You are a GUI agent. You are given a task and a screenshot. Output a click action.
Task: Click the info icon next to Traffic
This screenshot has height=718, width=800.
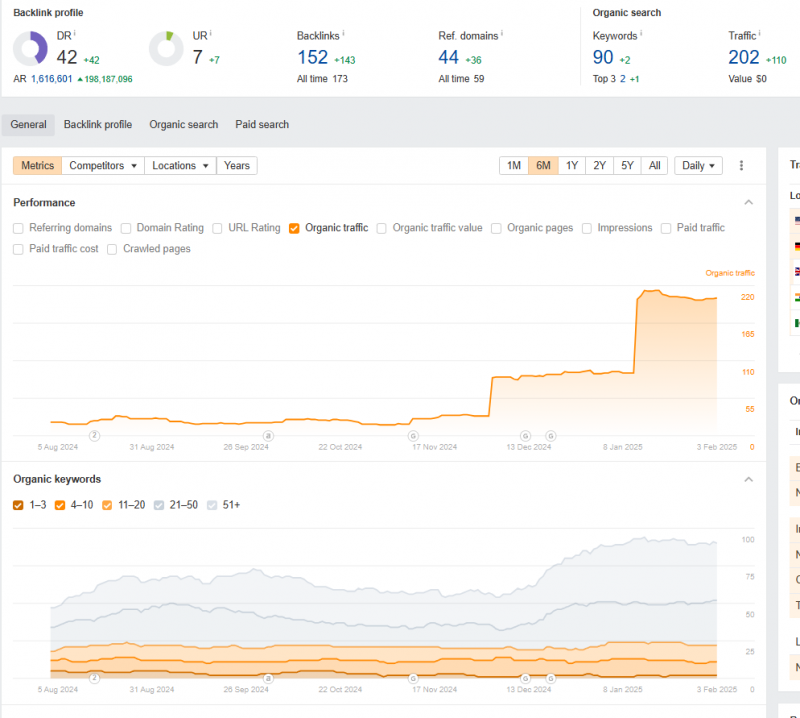tap(761, 33)
